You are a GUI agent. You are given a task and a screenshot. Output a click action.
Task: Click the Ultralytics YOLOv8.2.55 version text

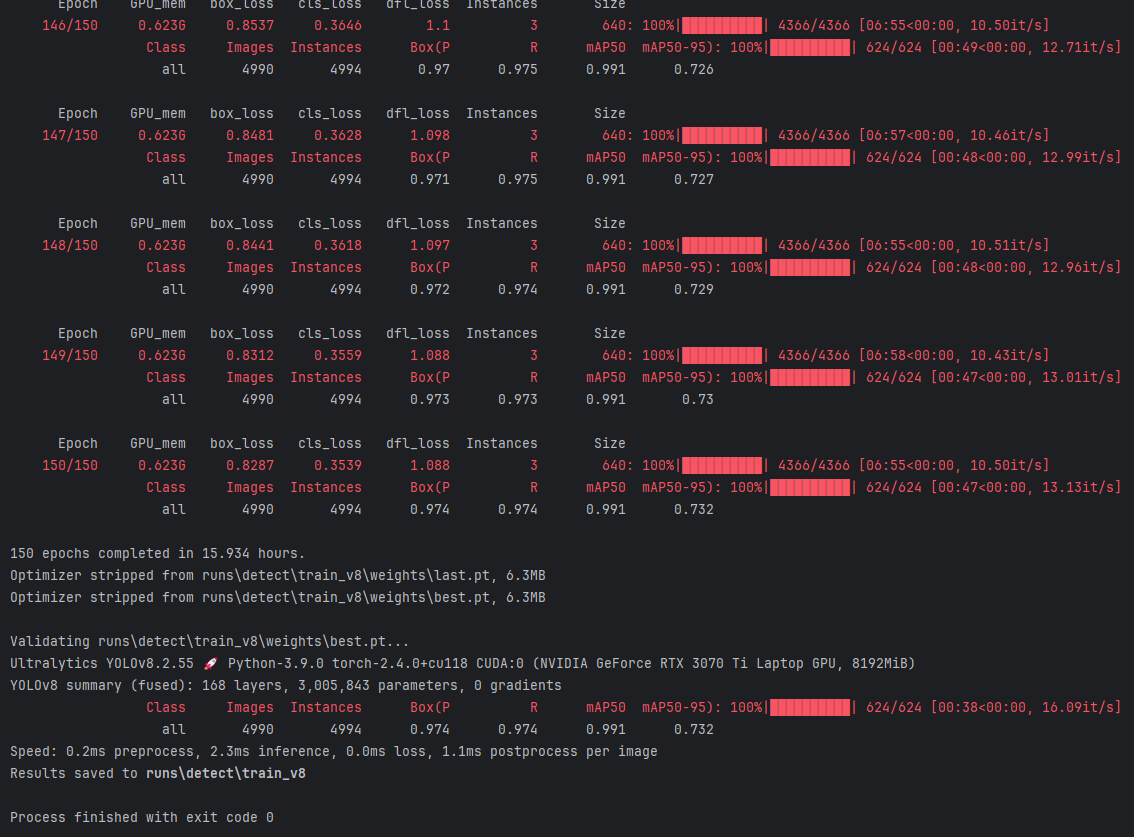102,663
